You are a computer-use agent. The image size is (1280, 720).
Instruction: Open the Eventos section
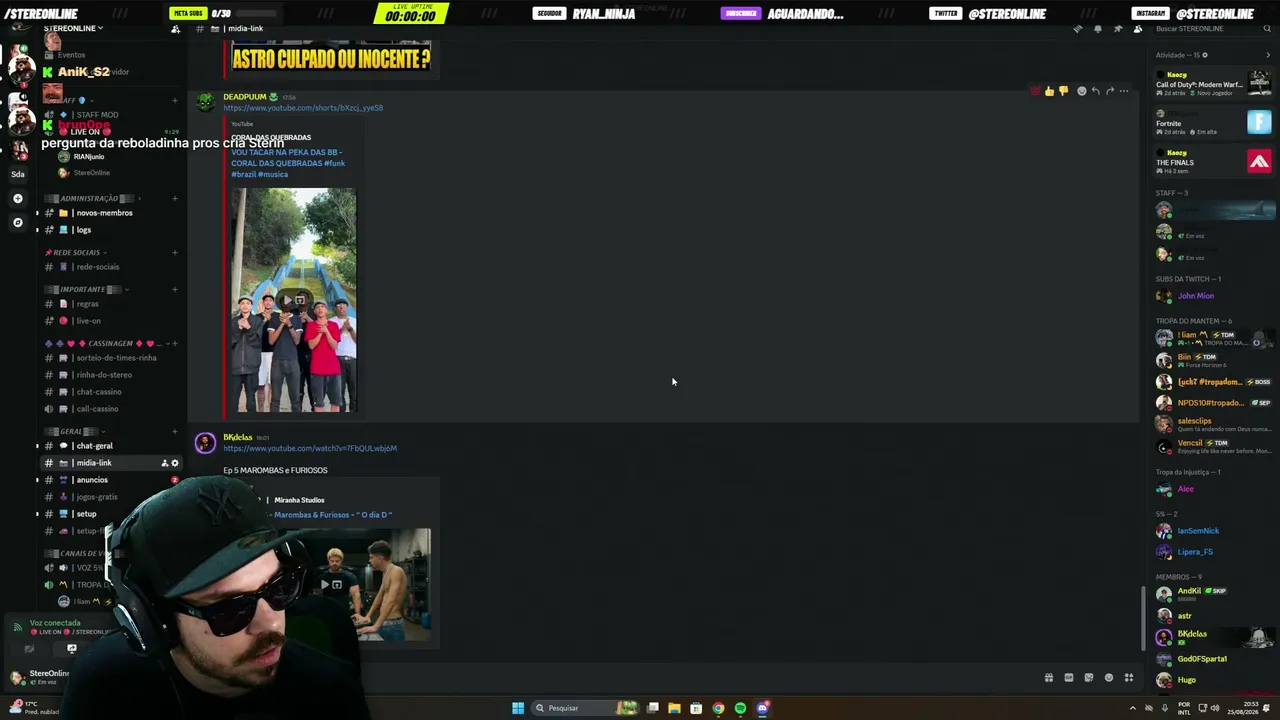click(71, 55)
